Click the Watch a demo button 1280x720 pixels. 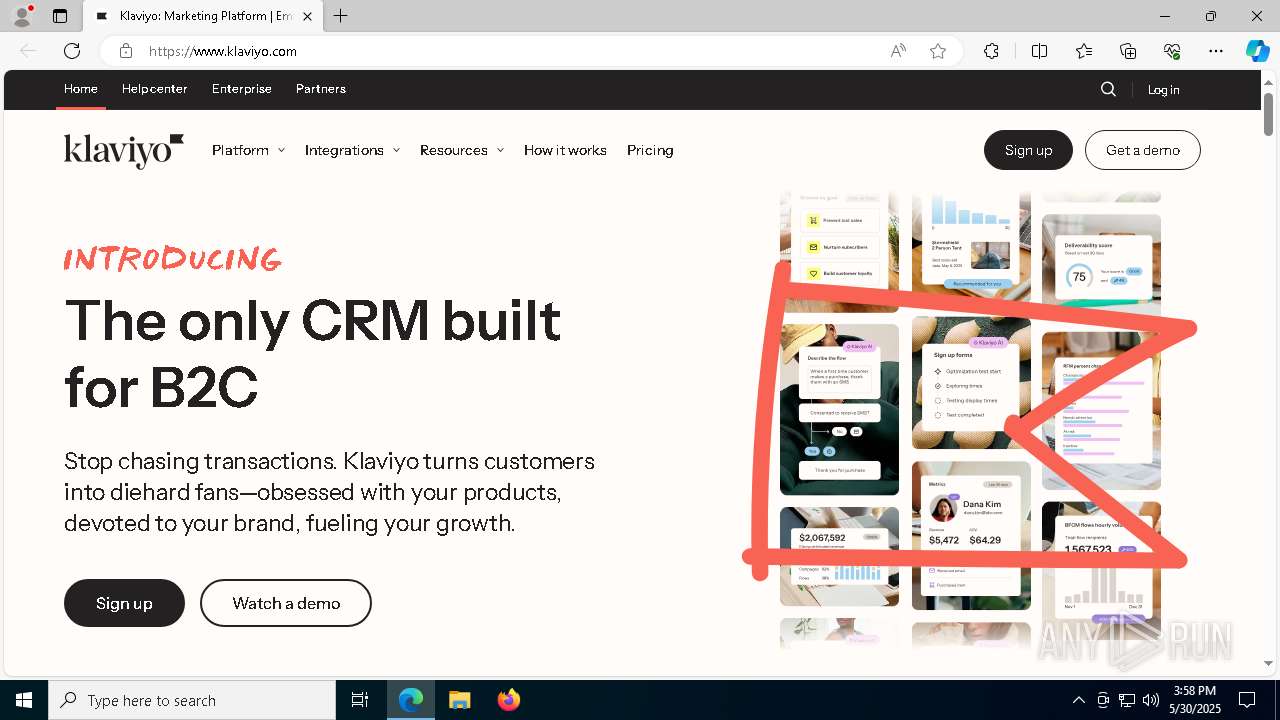pos(286,603)
